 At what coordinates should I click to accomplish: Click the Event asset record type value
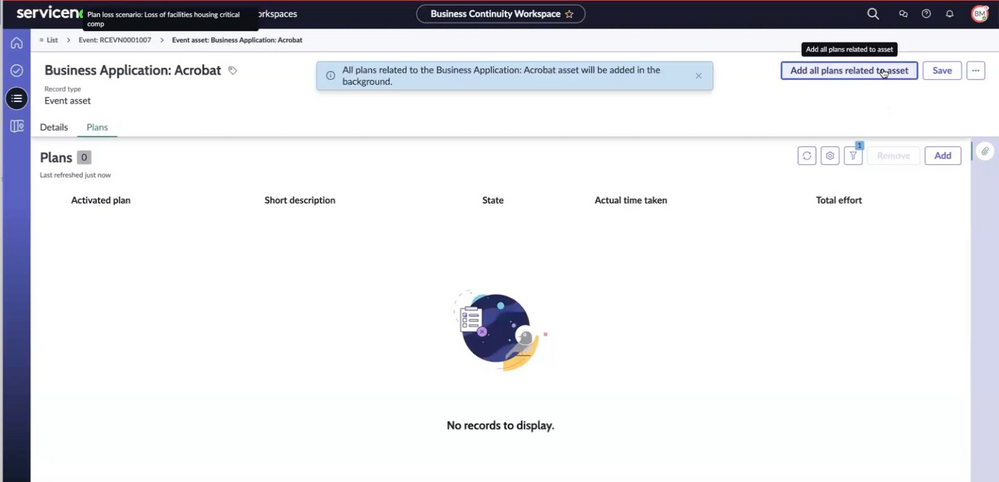(68, 101)
